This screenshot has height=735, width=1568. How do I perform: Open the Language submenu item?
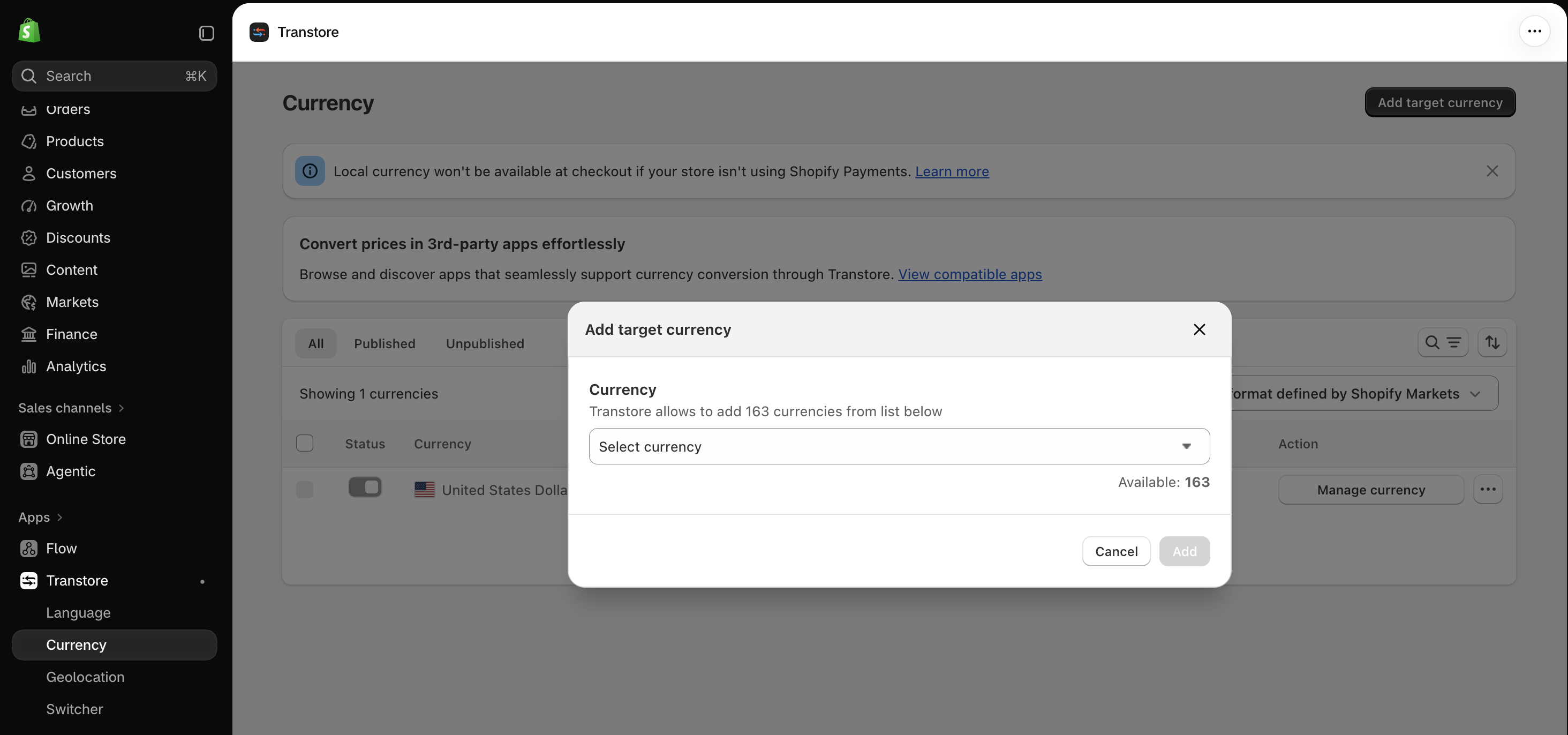pos(78,613)
